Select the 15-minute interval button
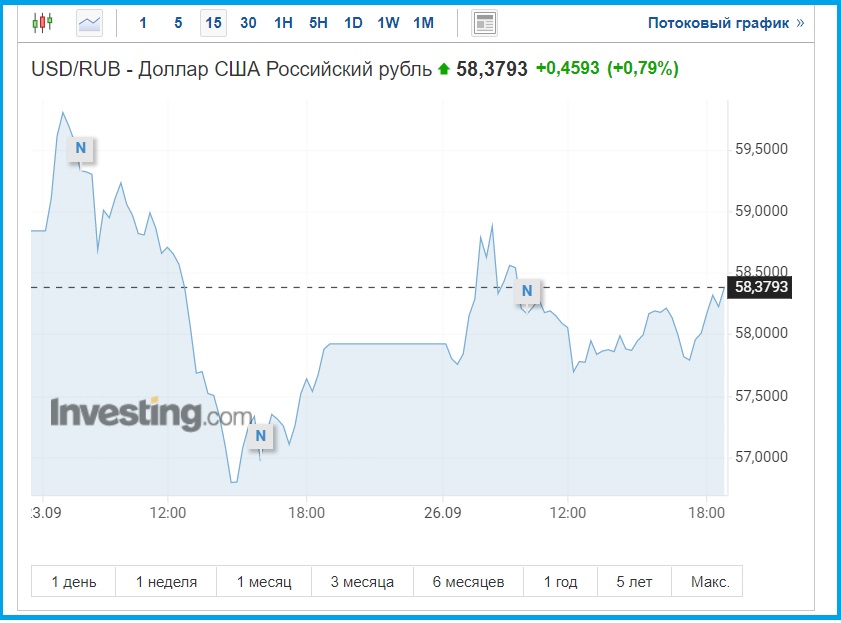Screen dimensions: 841x623 coord(213,22)
